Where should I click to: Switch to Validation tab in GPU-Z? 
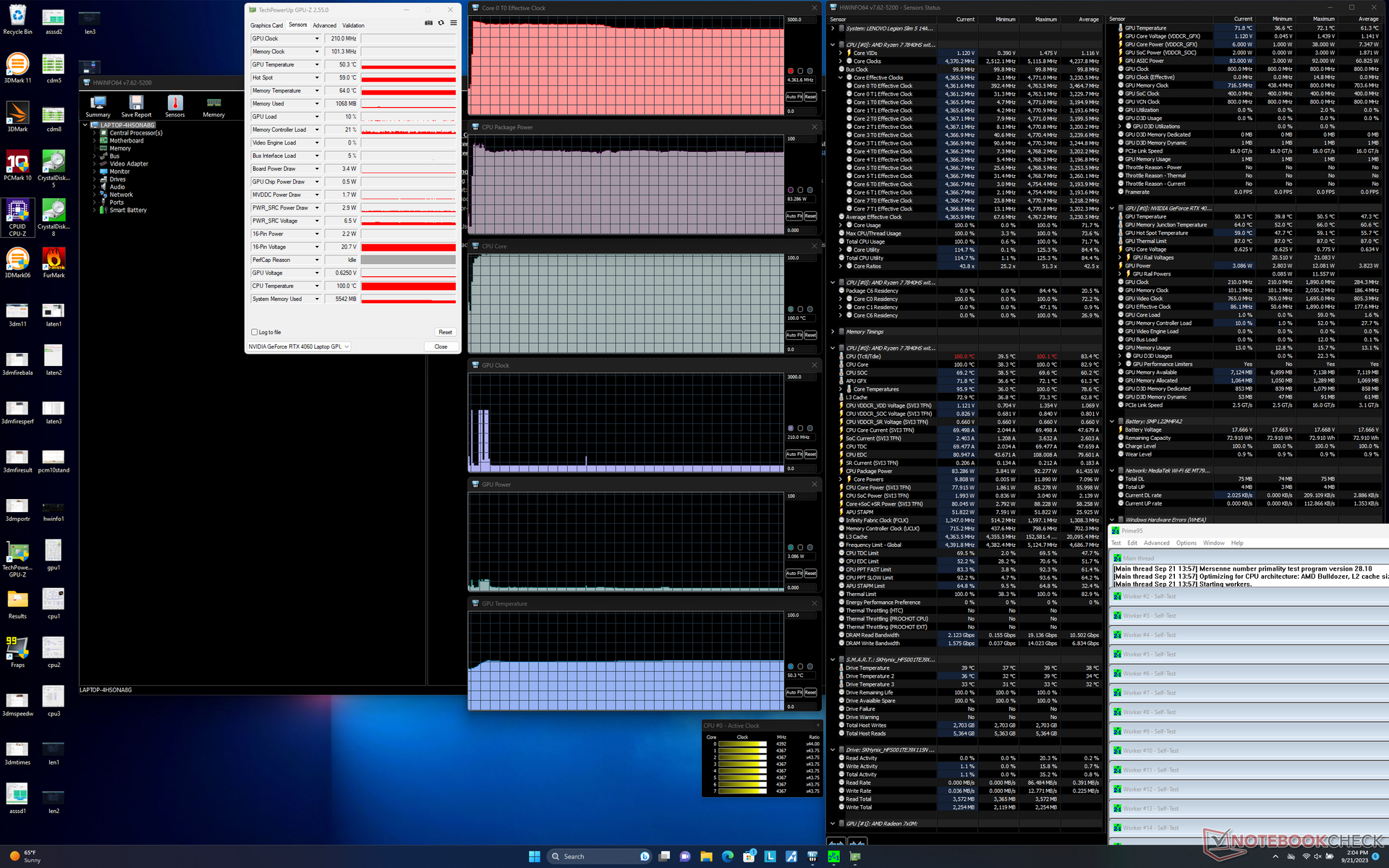click(353, 25)
